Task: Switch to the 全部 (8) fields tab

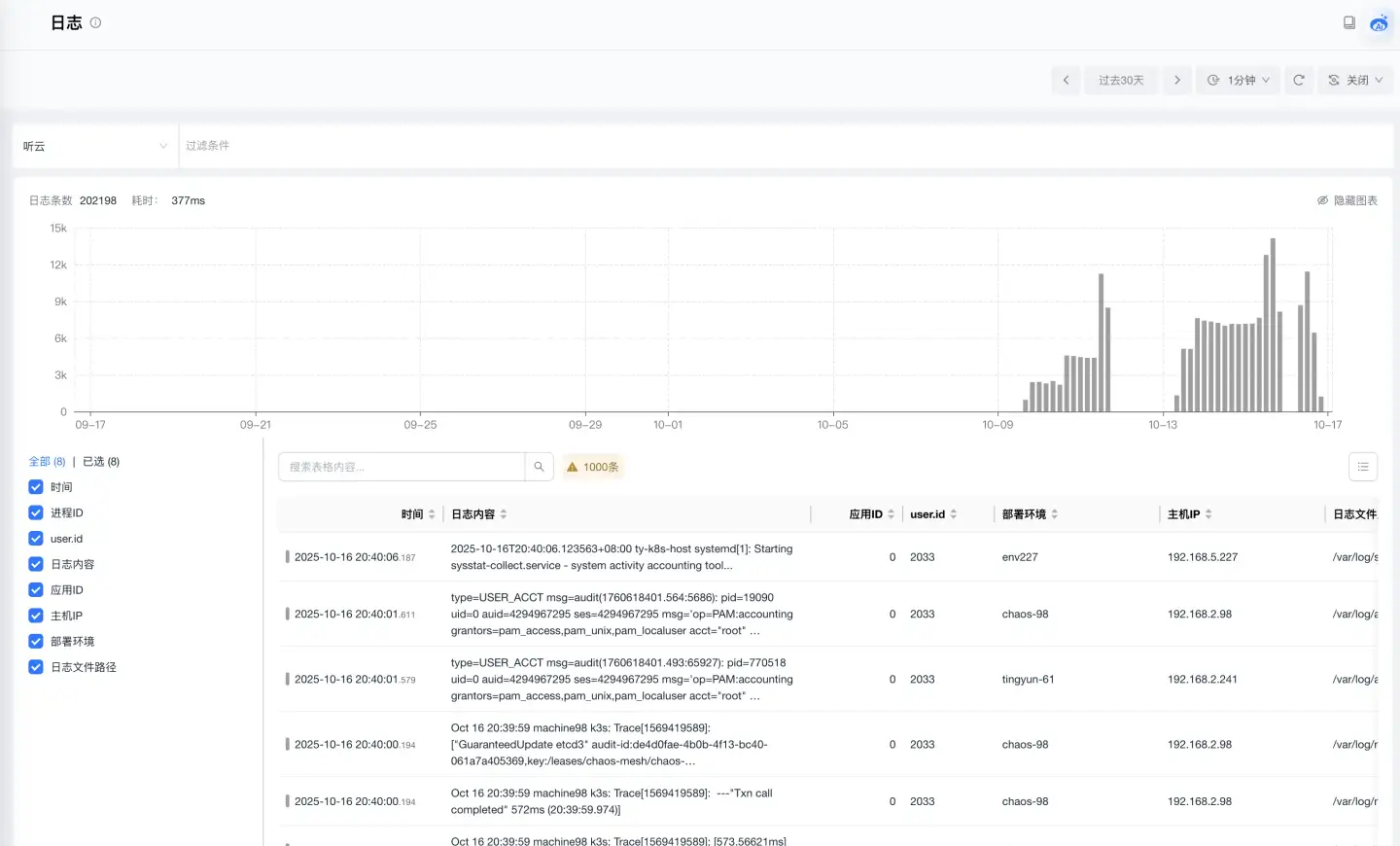Action: tap(47, 462)
